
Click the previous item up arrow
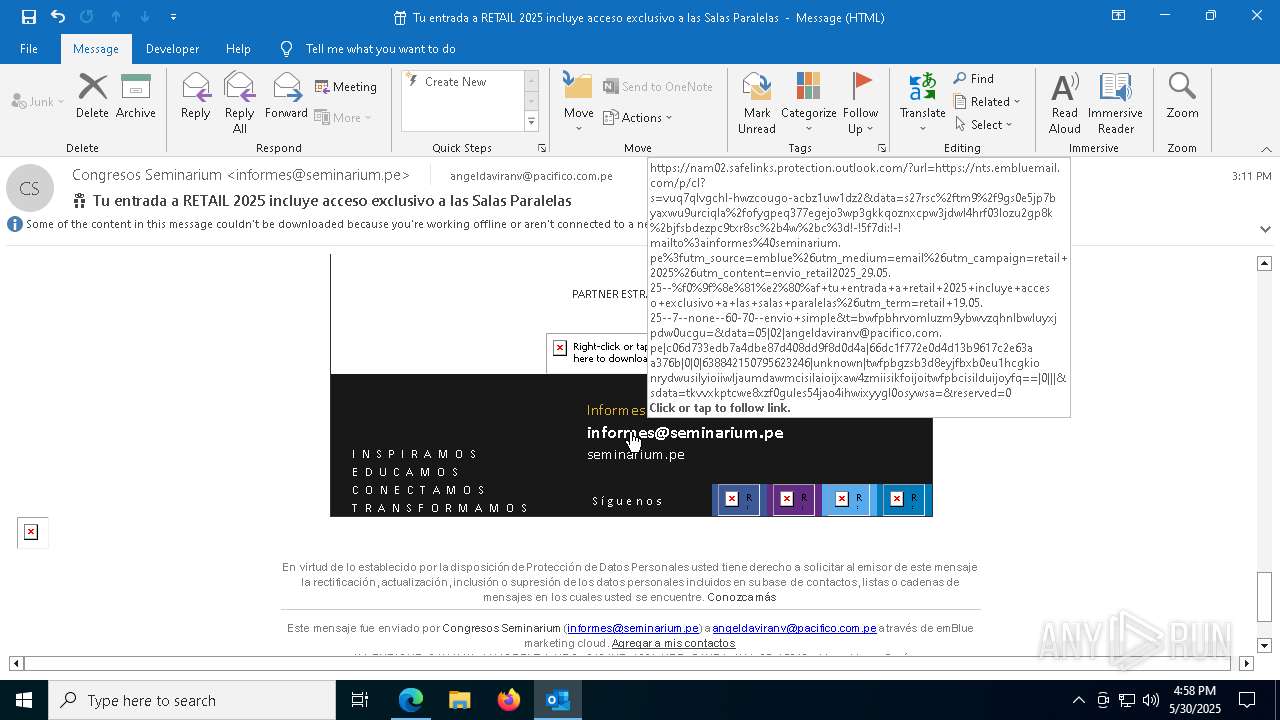point(115,17)
